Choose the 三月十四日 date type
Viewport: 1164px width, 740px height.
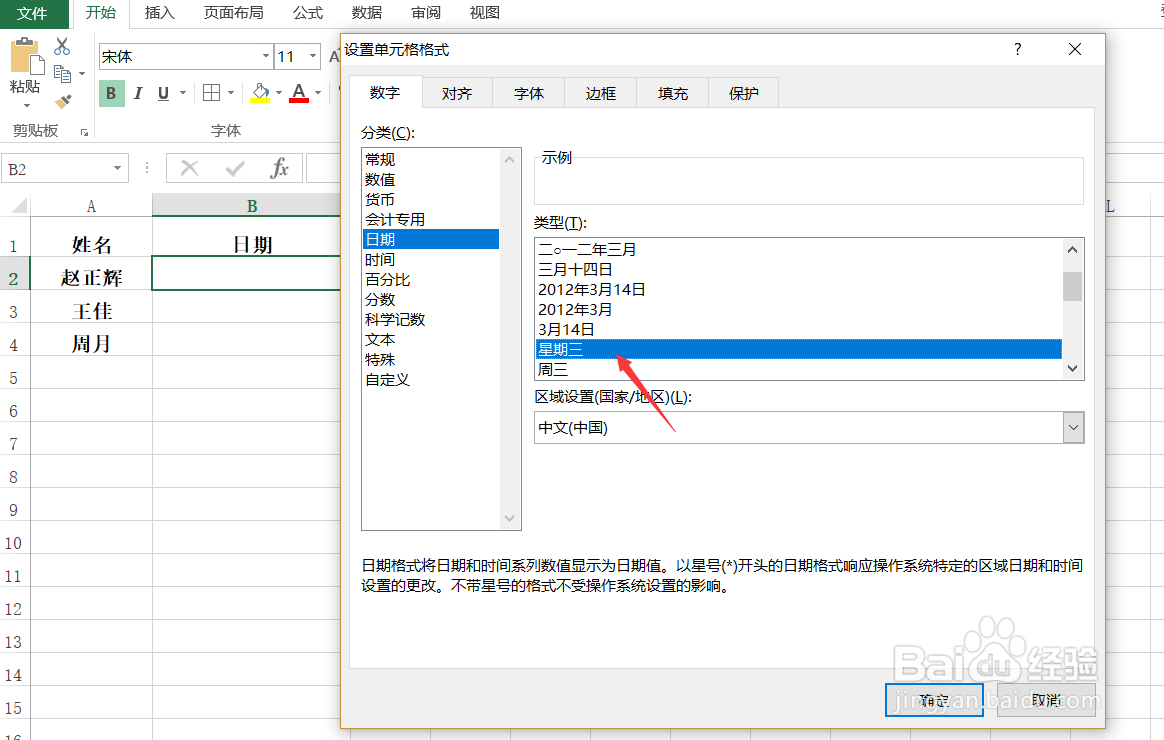(x=799, y=269)
